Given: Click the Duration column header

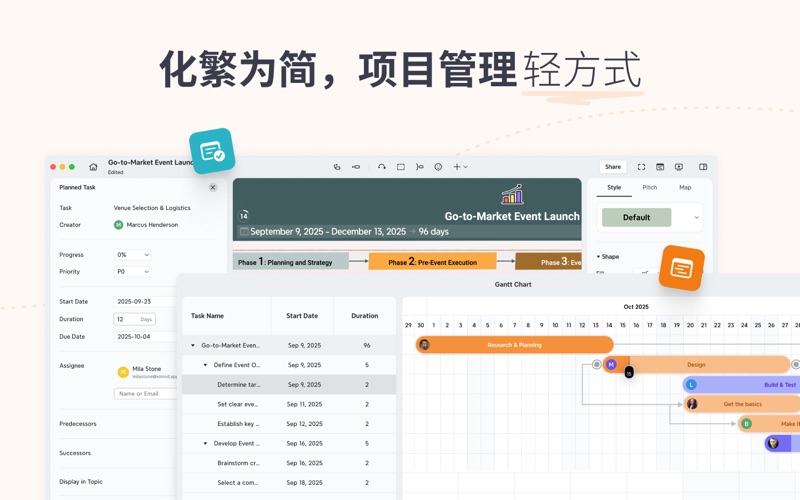Looking at the screenshot, I should pos(365,316).
